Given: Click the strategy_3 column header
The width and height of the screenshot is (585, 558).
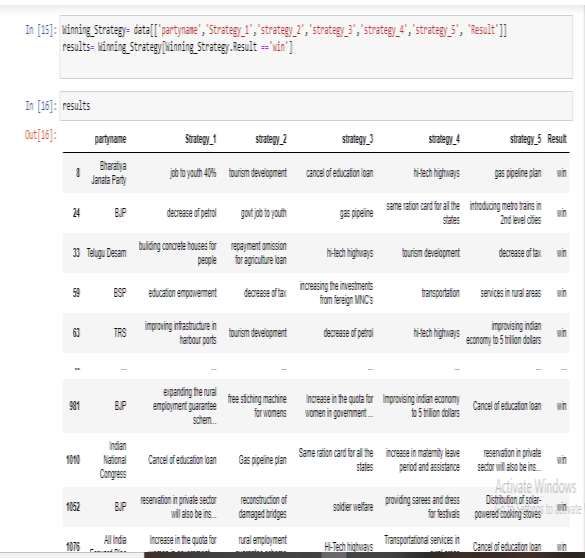Looking at the screenshot, I should [x=357, y=139].
